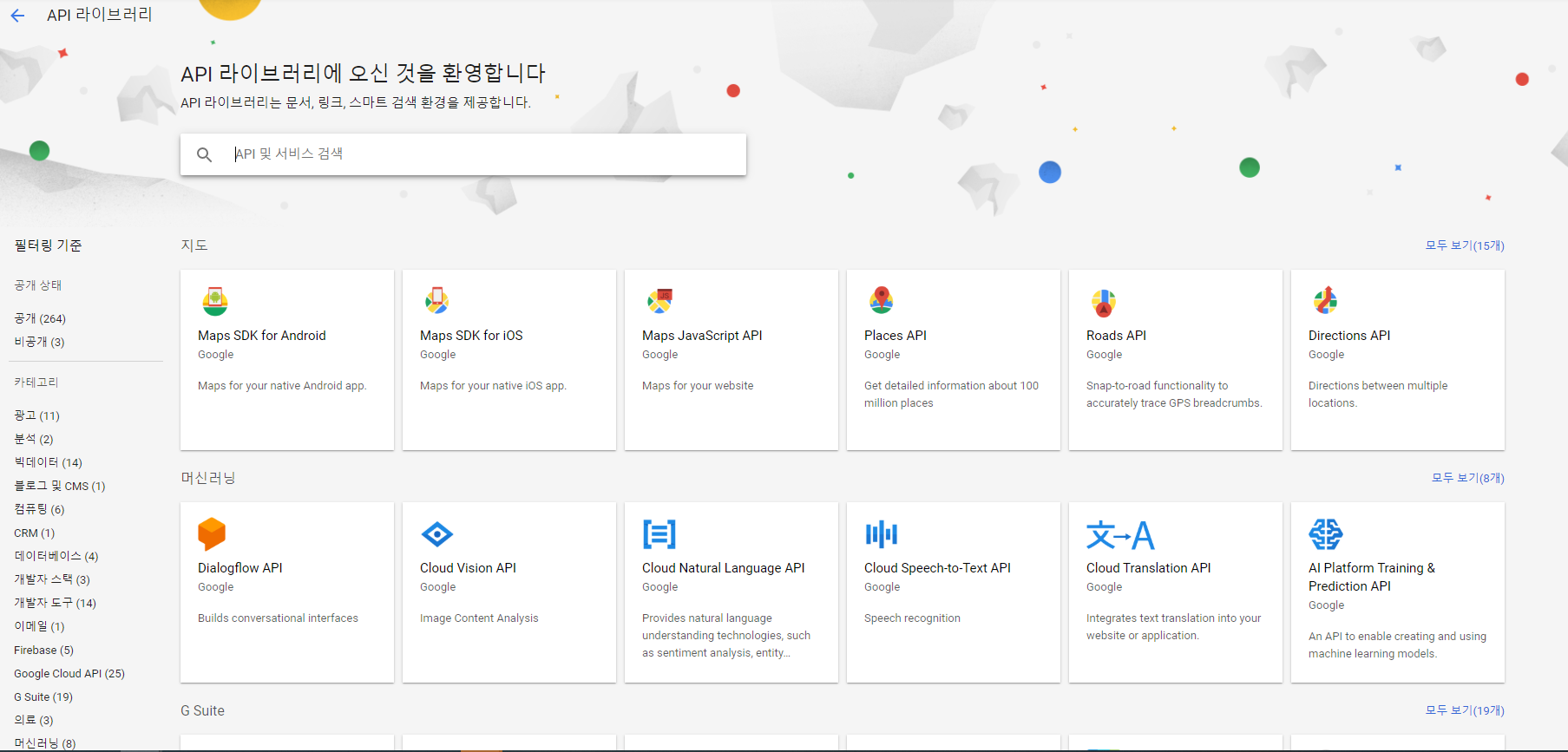Select 블로그 및 CMS (1) category
This screenshot has width=1568, height=752.
(x=59, y=486)
